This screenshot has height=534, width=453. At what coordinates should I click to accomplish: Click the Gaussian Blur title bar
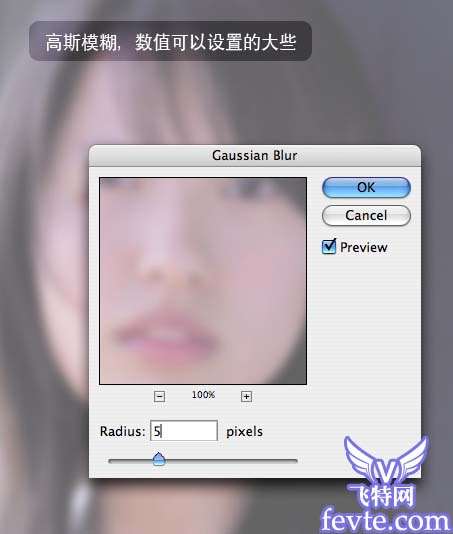tap(255, 156)
